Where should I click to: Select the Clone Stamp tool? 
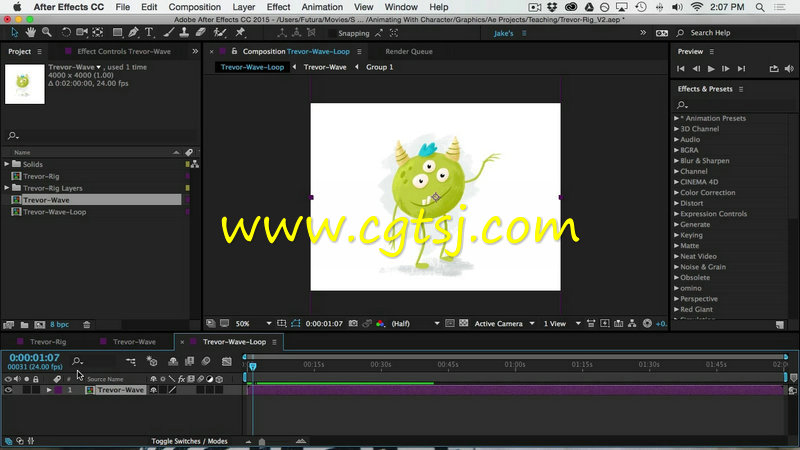pos(184,33)
